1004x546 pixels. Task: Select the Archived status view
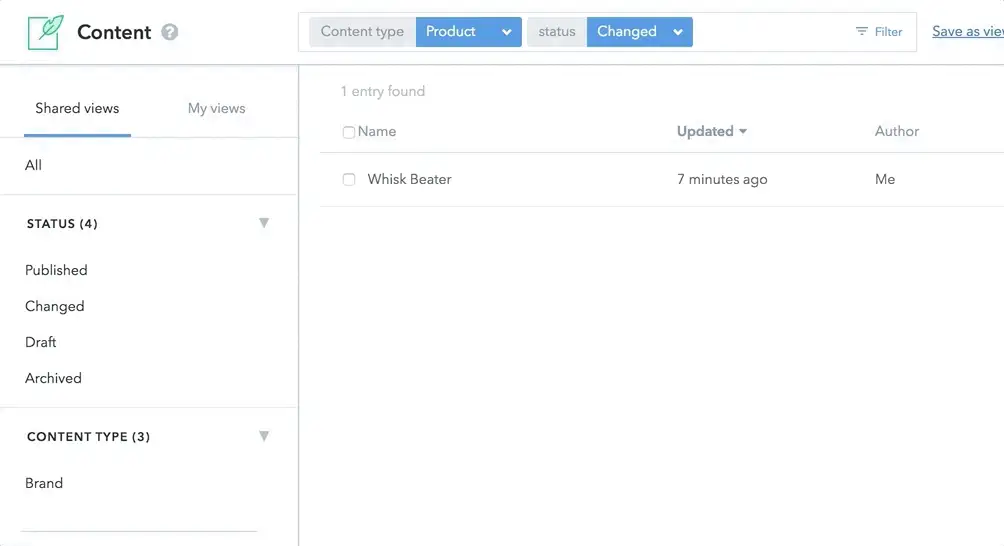coord(53,378)
